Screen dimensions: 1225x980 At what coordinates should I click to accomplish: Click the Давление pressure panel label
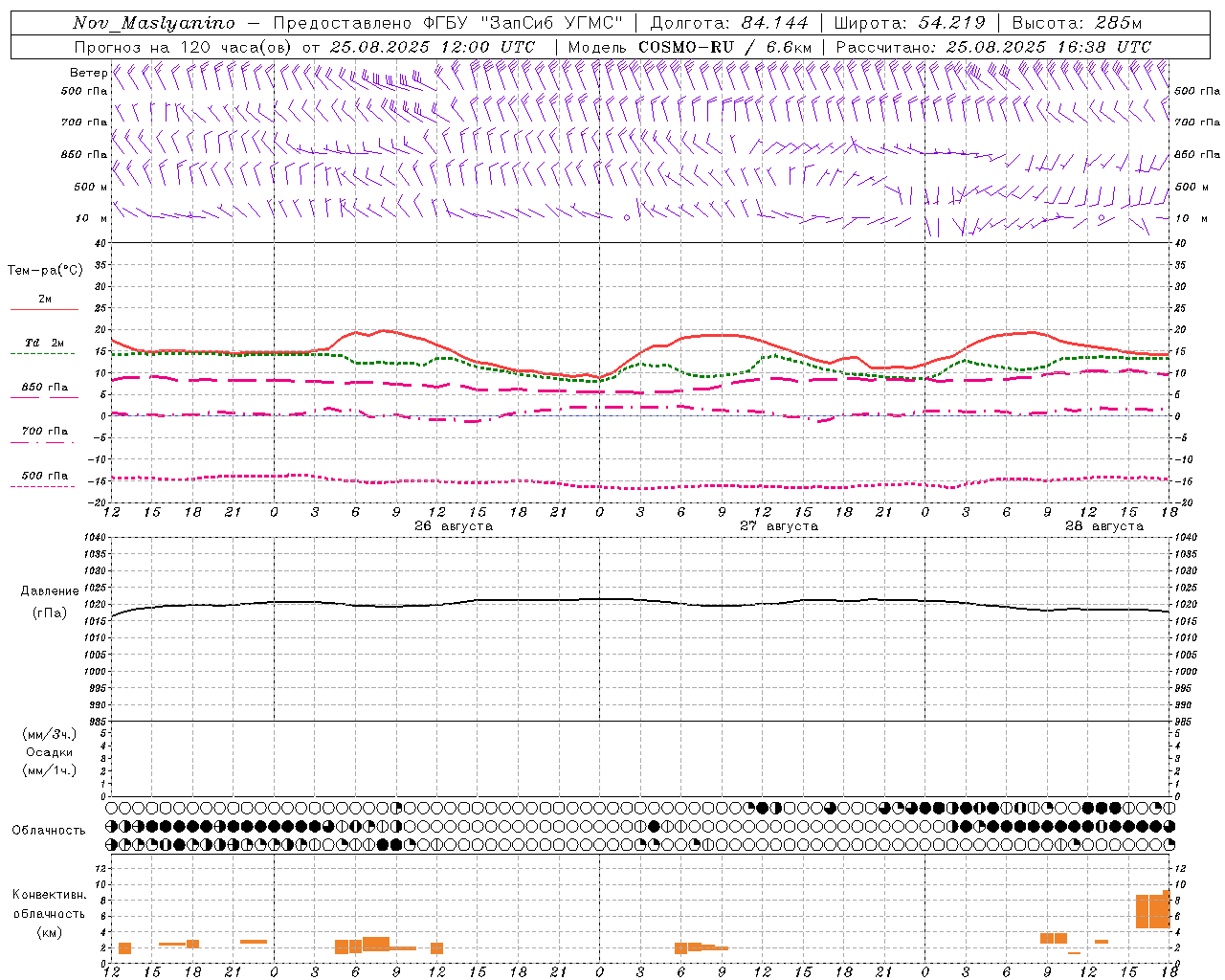pyautogui.click(x=50, y=591)
